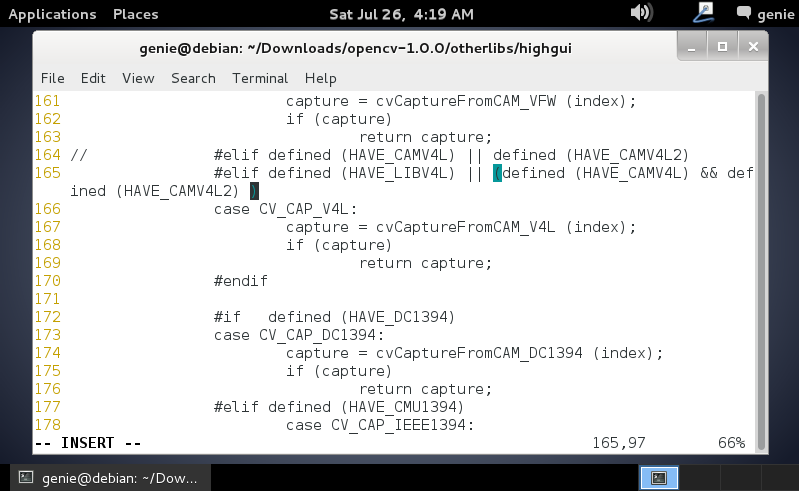Click the volume speaker icon
Screen dimensions: 799x491
coord(642,12)
